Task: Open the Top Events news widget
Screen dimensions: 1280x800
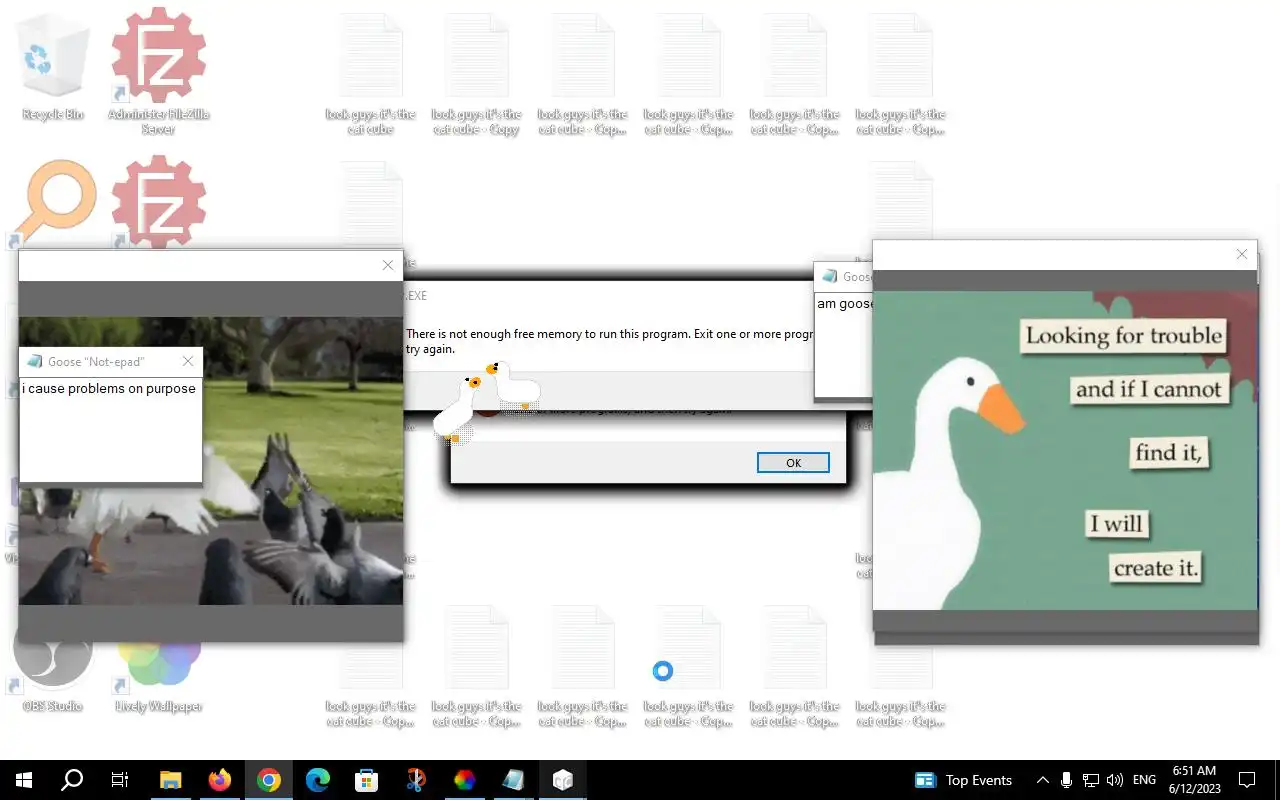Action: (964, 780)
